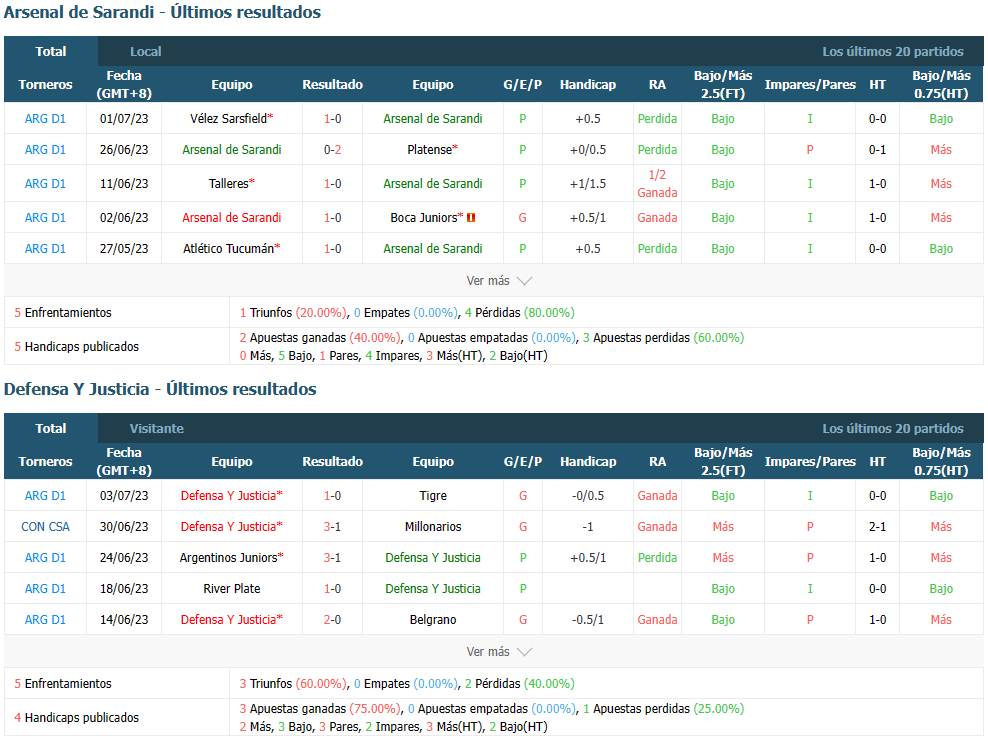Click Arsenal de Sarandi in the 26/06/23 row
The image size is (988, 741).
232,150
